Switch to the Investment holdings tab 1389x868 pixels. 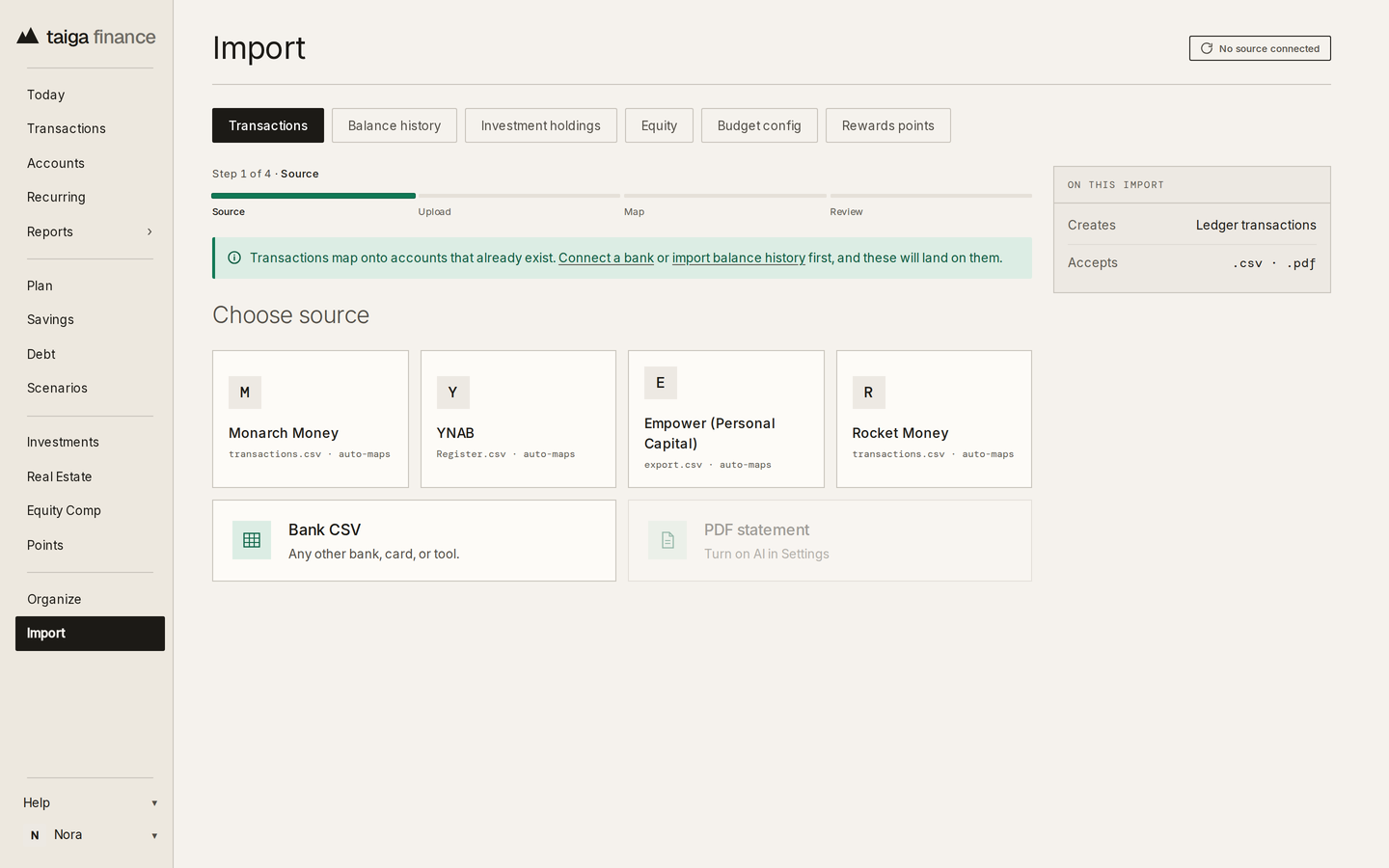[541, 125]
